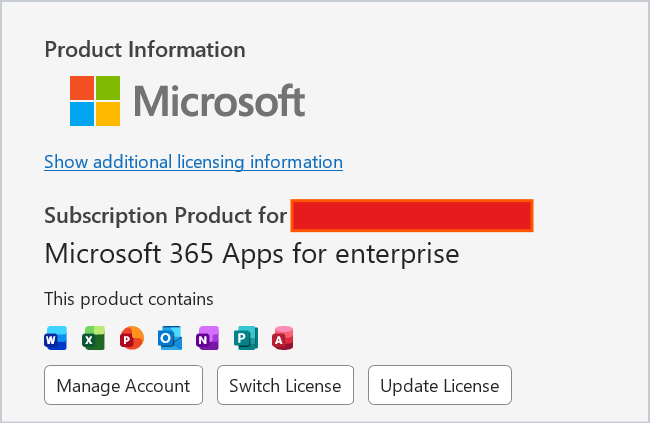
Task: Click Microsoft 365 Apps for enterprise text
Action: pos(252,254)
